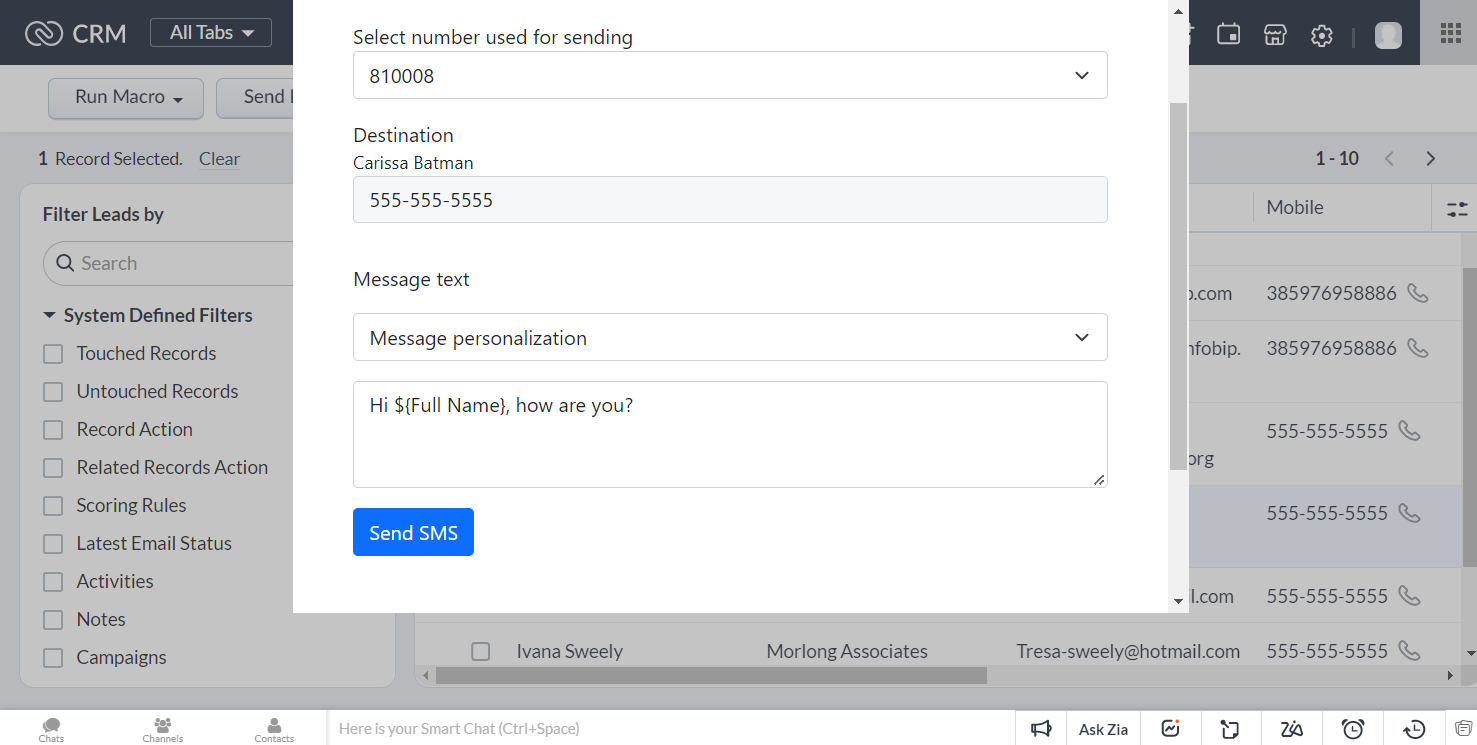Open the Reminders alarm clock icon
This screenshot has width=1477, height=745.
point(1353,728)
